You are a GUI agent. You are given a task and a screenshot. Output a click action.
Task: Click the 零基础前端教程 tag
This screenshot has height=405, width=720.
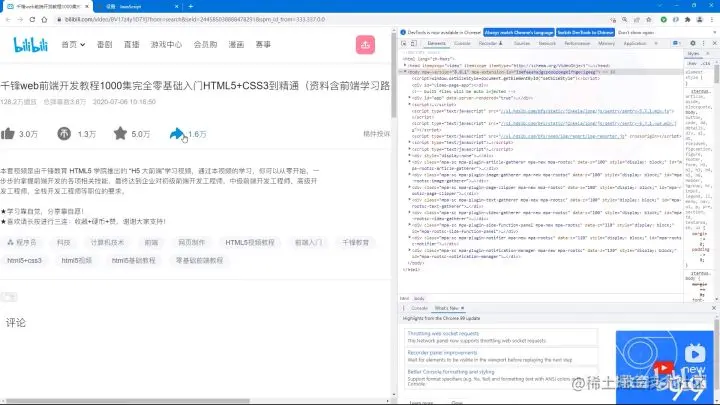(x=199, y=260)
